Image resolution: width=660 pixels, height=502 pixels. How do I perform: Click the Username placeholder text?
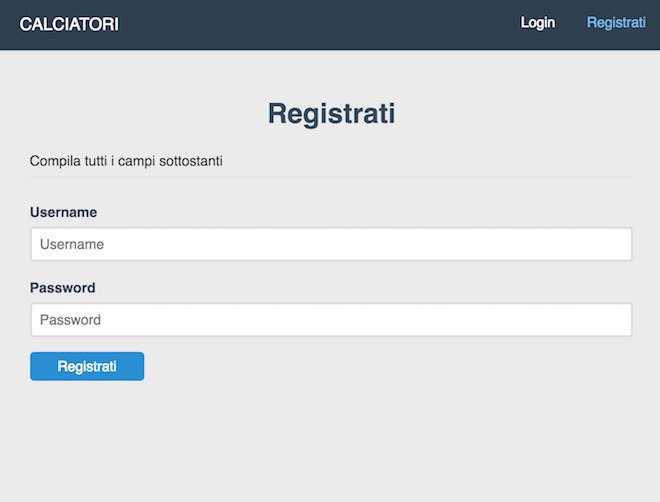tap(72, 244)
